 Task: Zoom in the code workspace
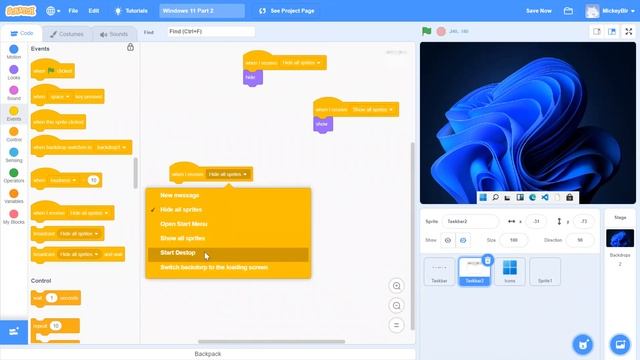396,286
